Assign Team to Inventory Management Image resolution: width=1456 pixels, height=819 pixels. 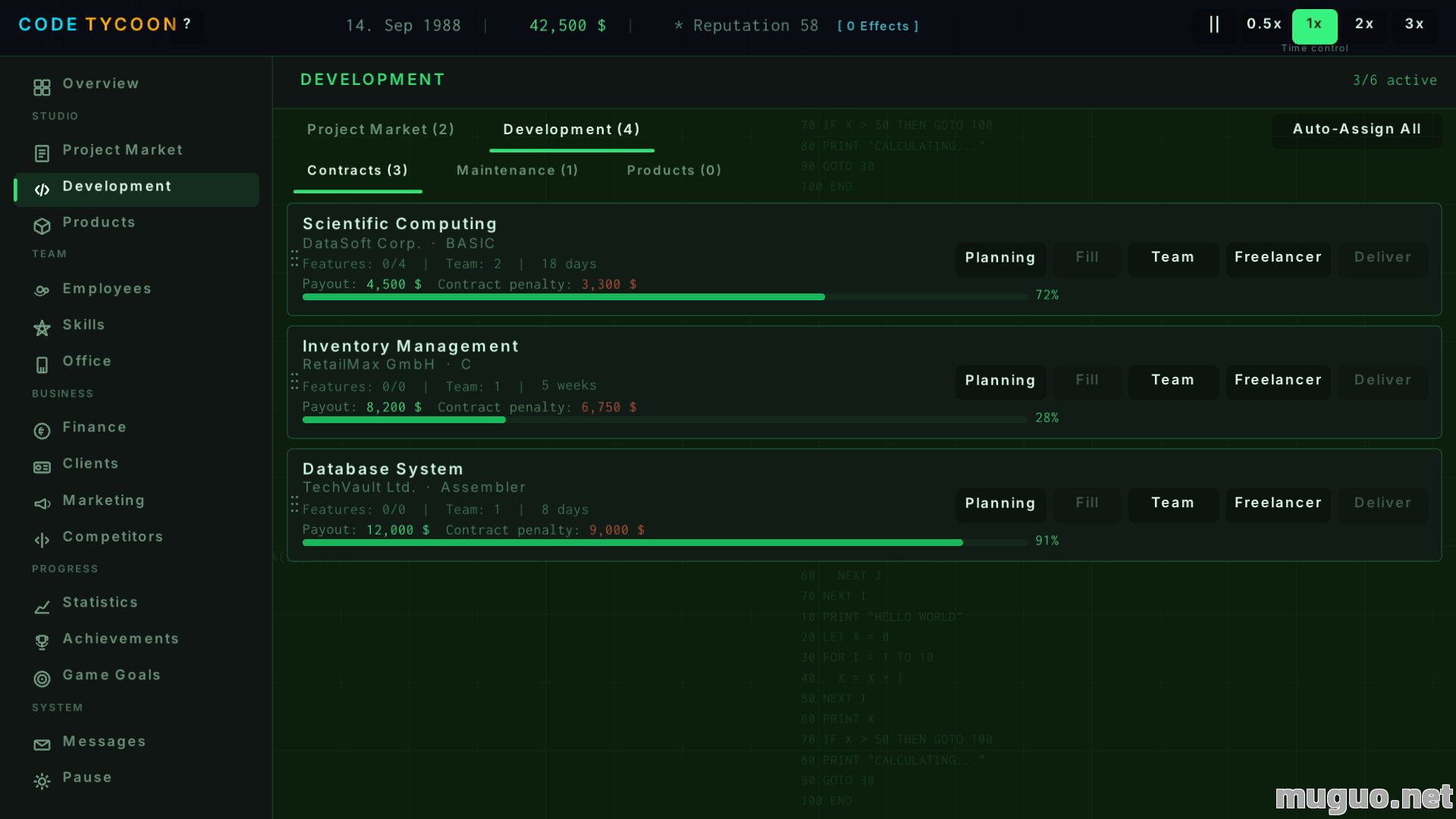(x=1172, y=381)
